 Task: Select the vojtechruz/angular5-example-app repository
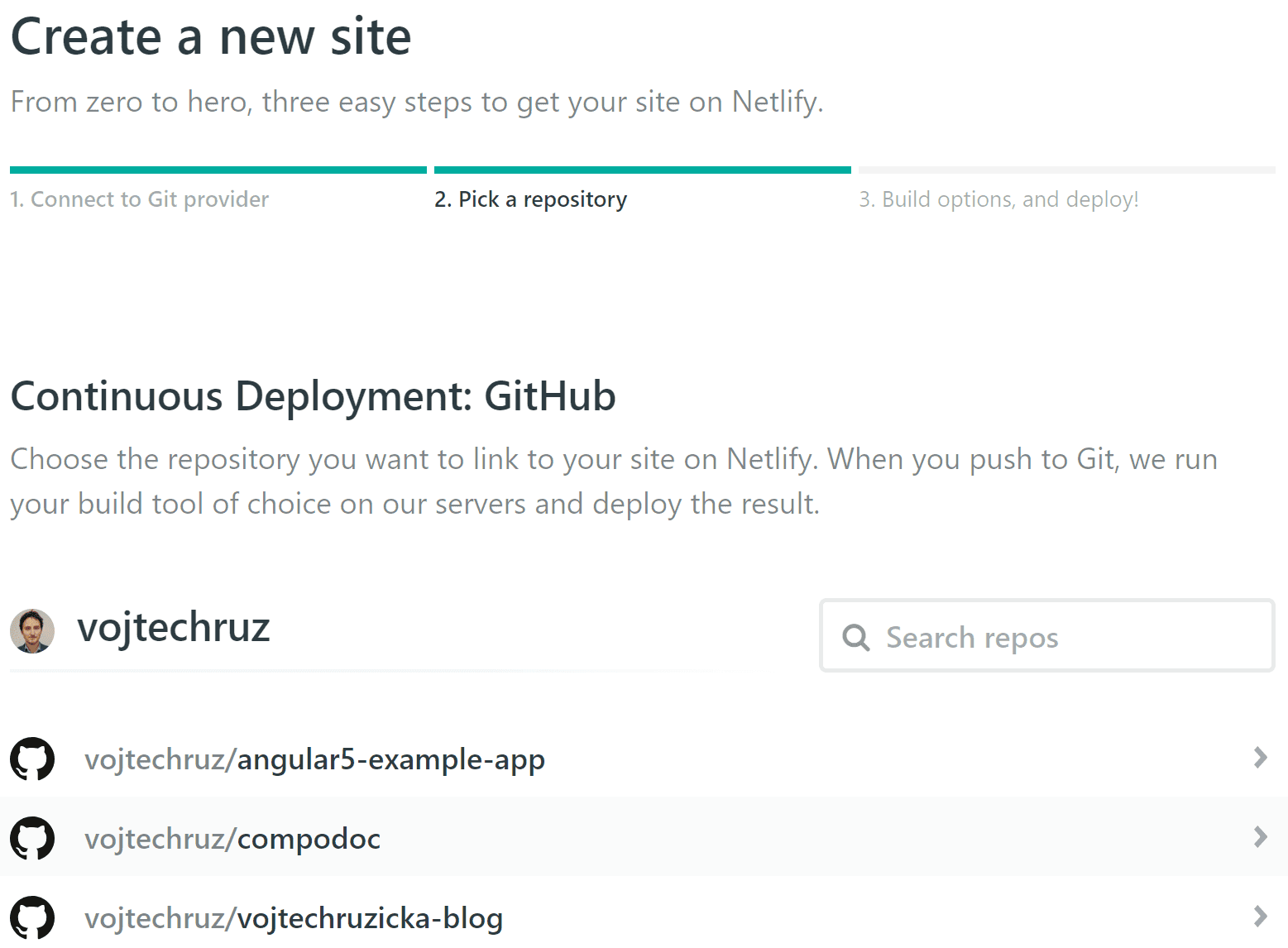coord(314,759)
